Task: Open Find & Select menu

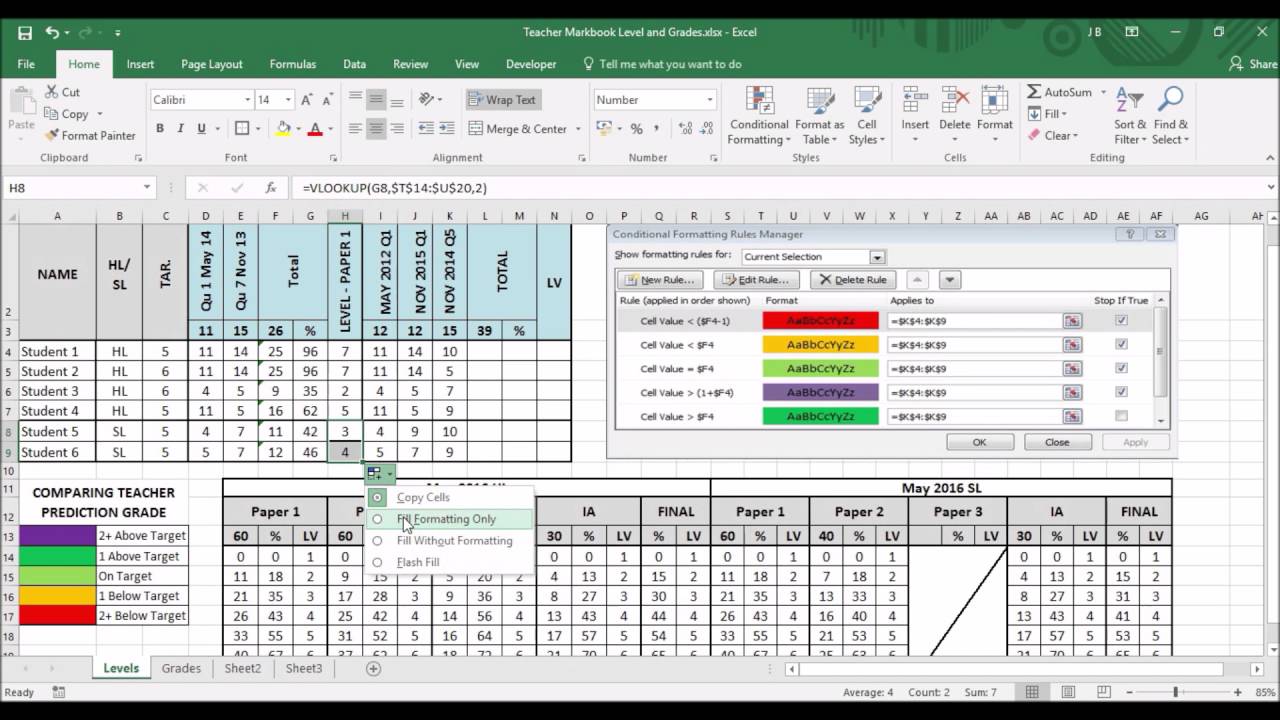Action: point(1170,115)
